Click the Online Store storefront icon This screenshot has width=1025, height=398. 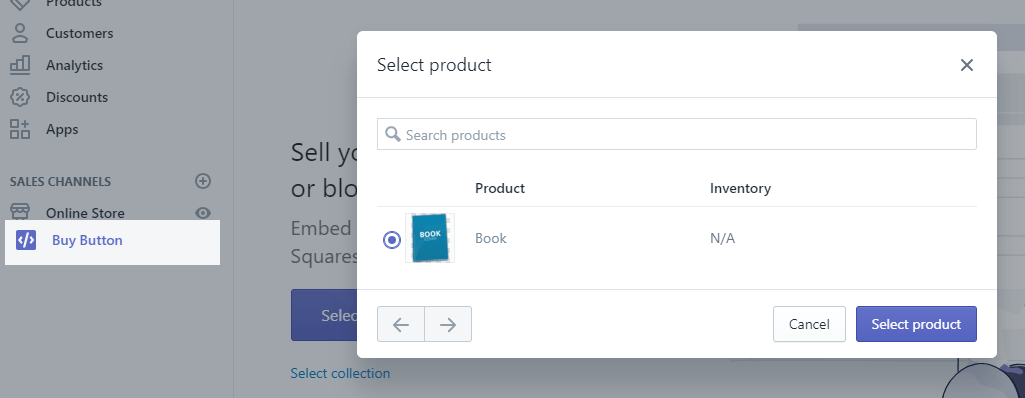pyautogui.click(x=20, y=212)
